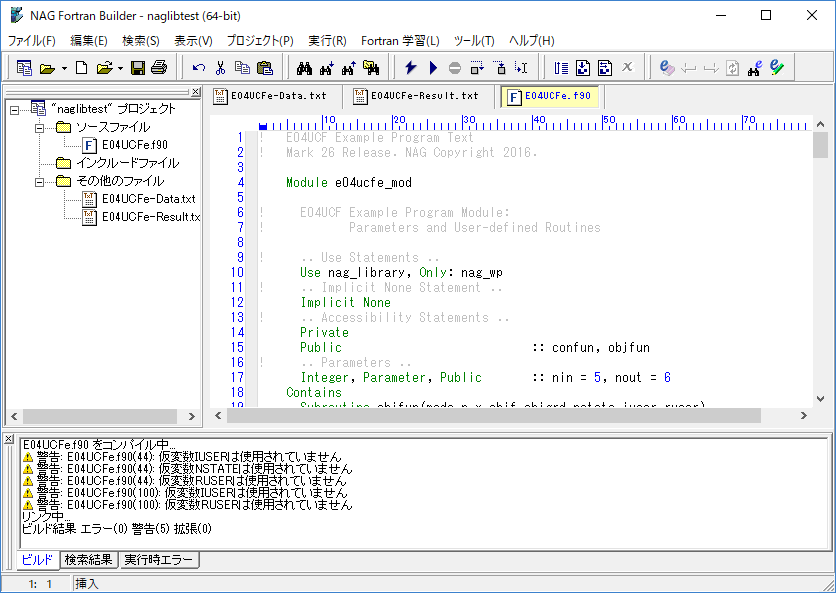Click the blue triangle Run icon

433,68
